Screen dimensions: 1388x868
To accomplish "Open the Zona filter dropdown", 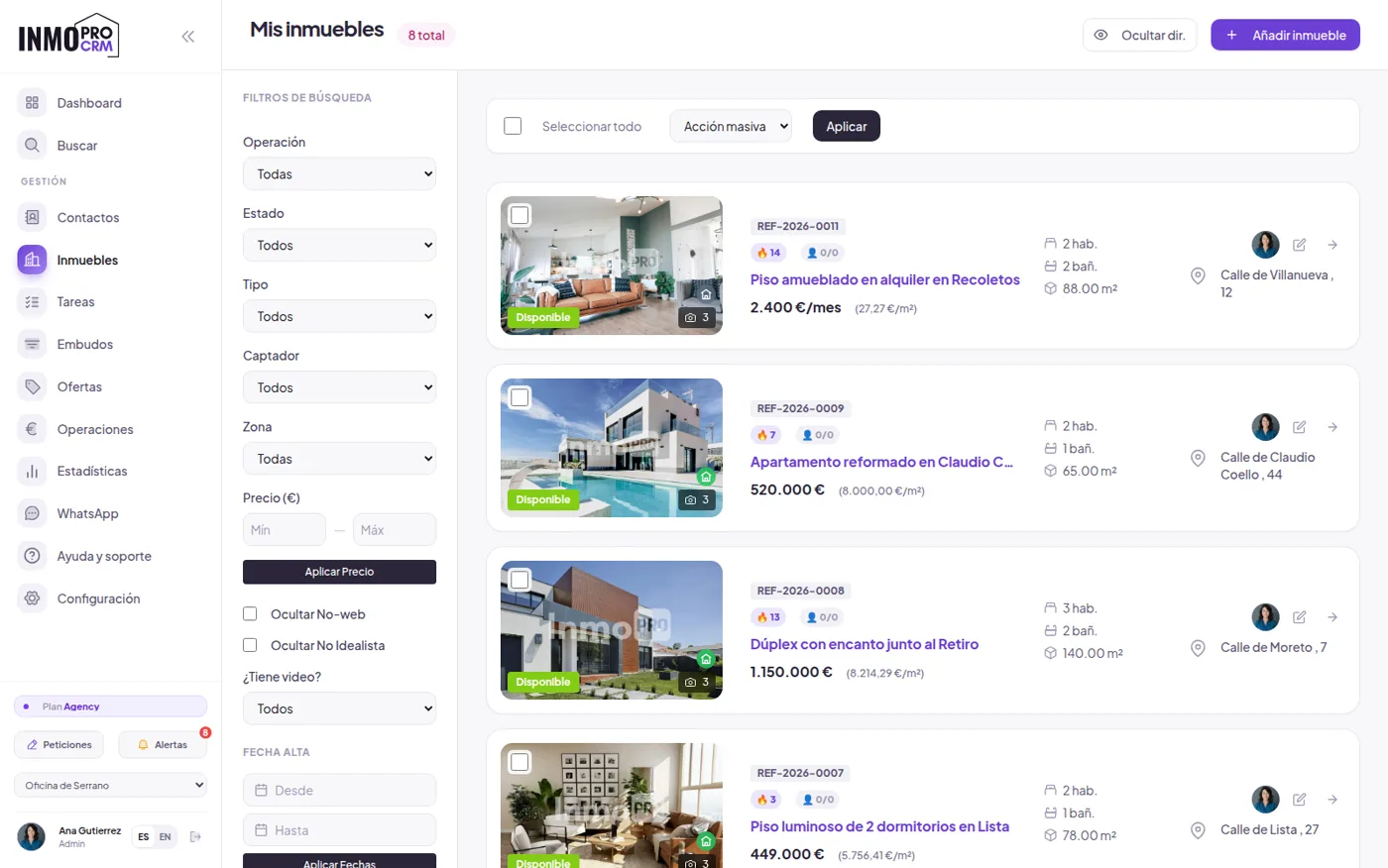I will point(339,460).
